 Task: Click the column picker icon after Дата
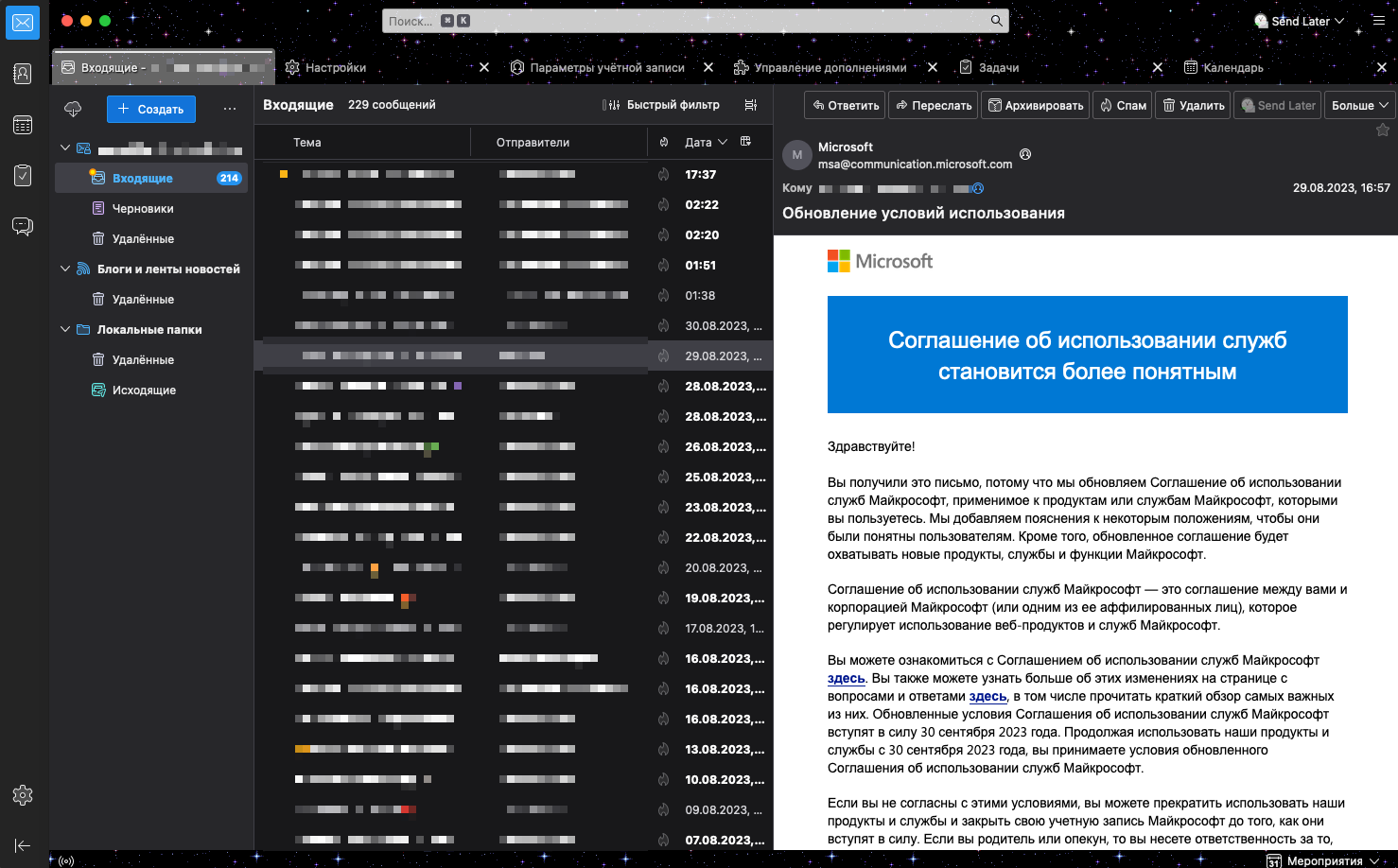click(x=745, y=142)
